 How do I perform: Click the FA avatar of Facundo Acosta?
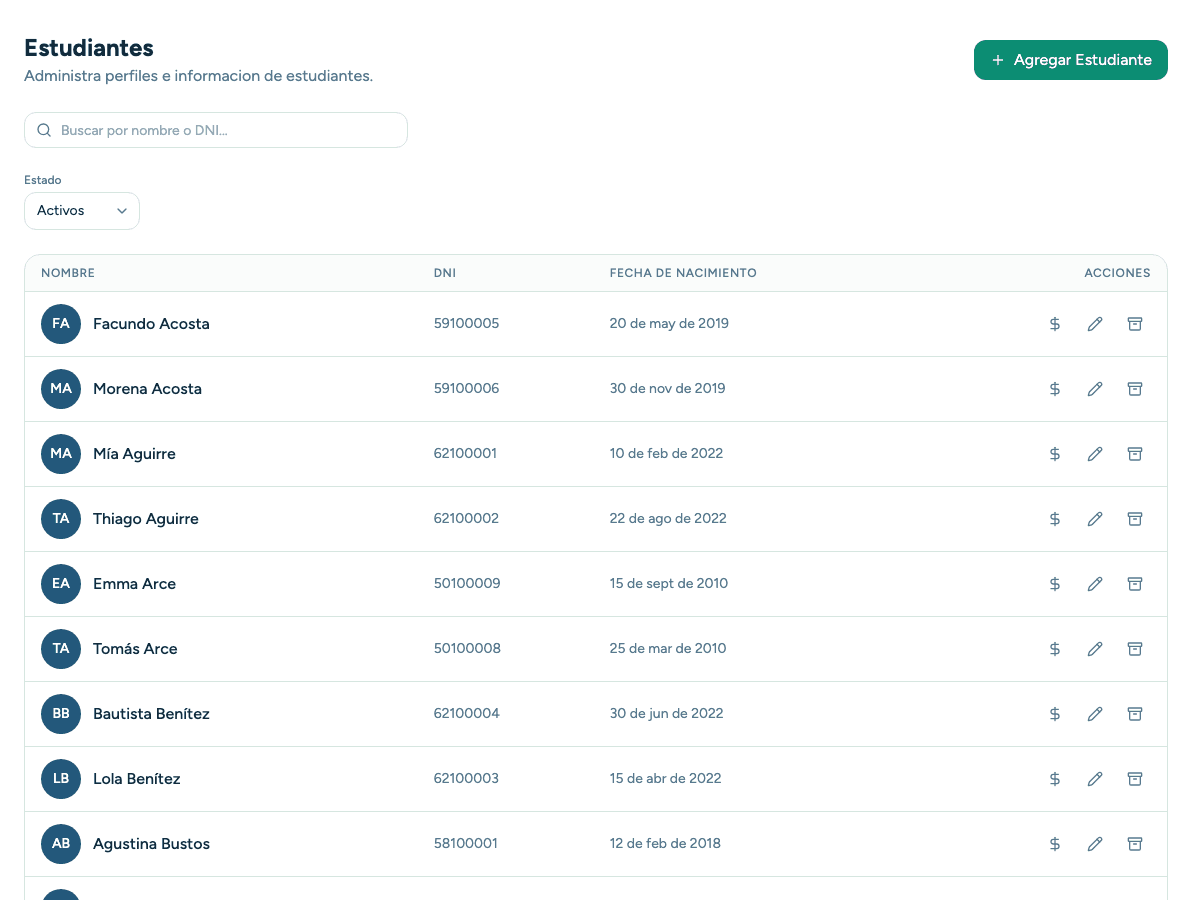[61, 324]
